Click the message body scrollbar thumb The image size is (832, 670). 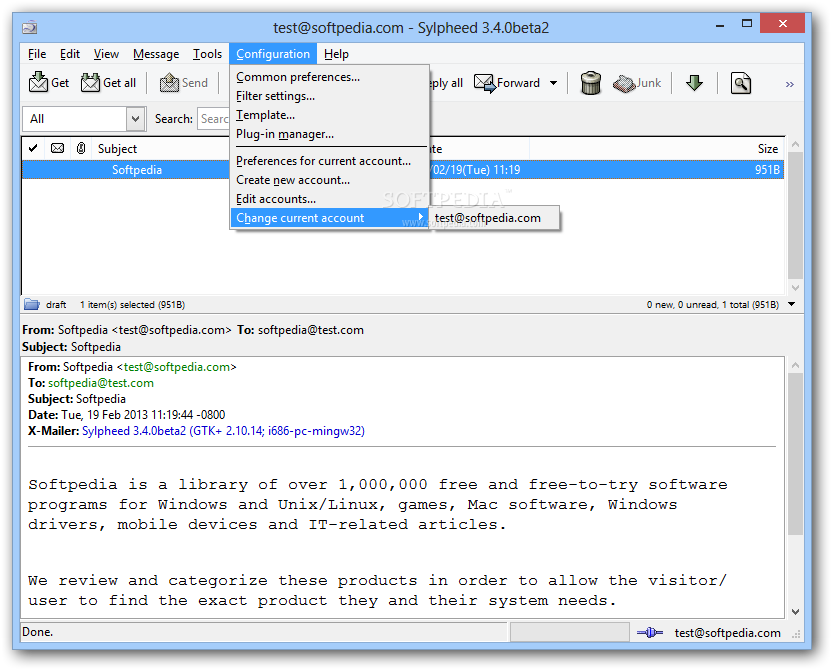795,454
